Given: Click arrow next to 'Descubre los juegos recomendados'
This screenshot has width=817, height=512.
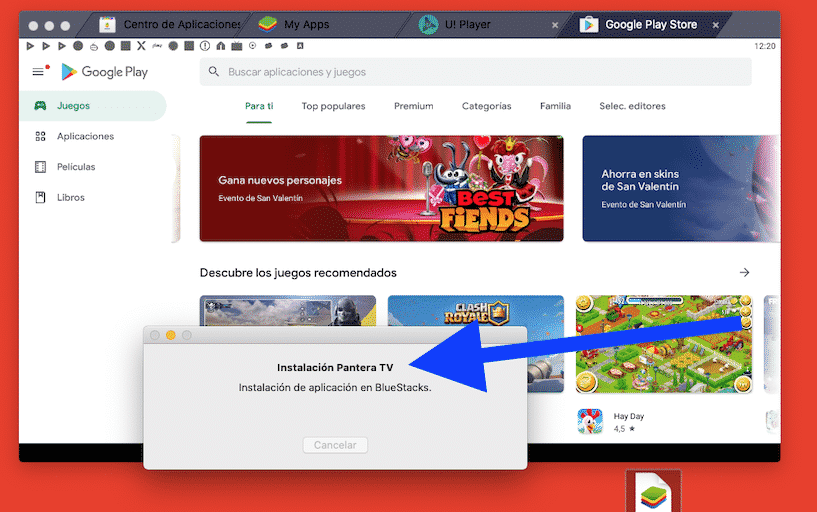Looking at the screenshot, I should point(745,272).
